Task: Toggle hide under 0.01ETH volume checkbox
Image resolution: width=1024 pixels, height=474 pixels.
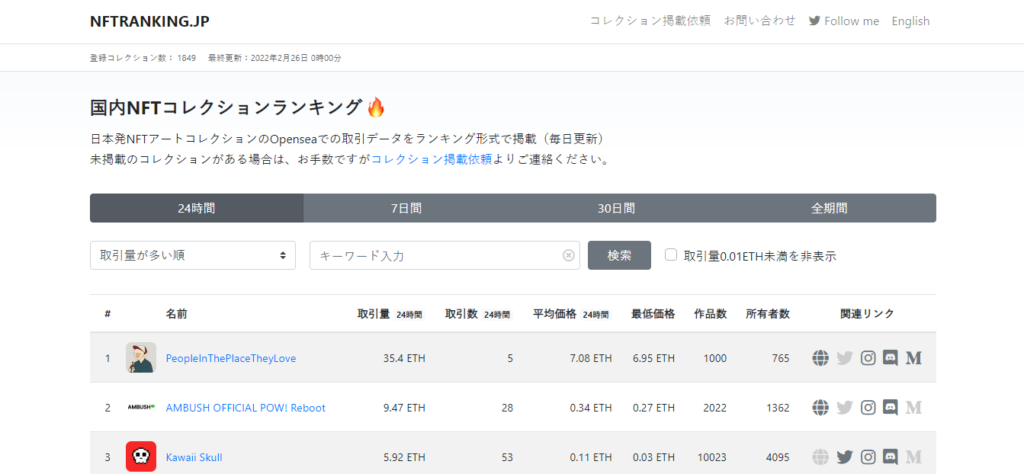Action: (x=671, y=255)
